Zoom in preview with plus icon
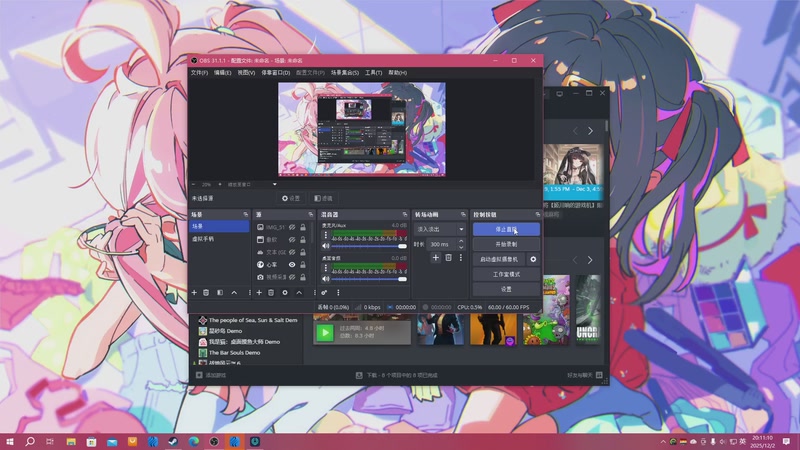 point(220,184)
